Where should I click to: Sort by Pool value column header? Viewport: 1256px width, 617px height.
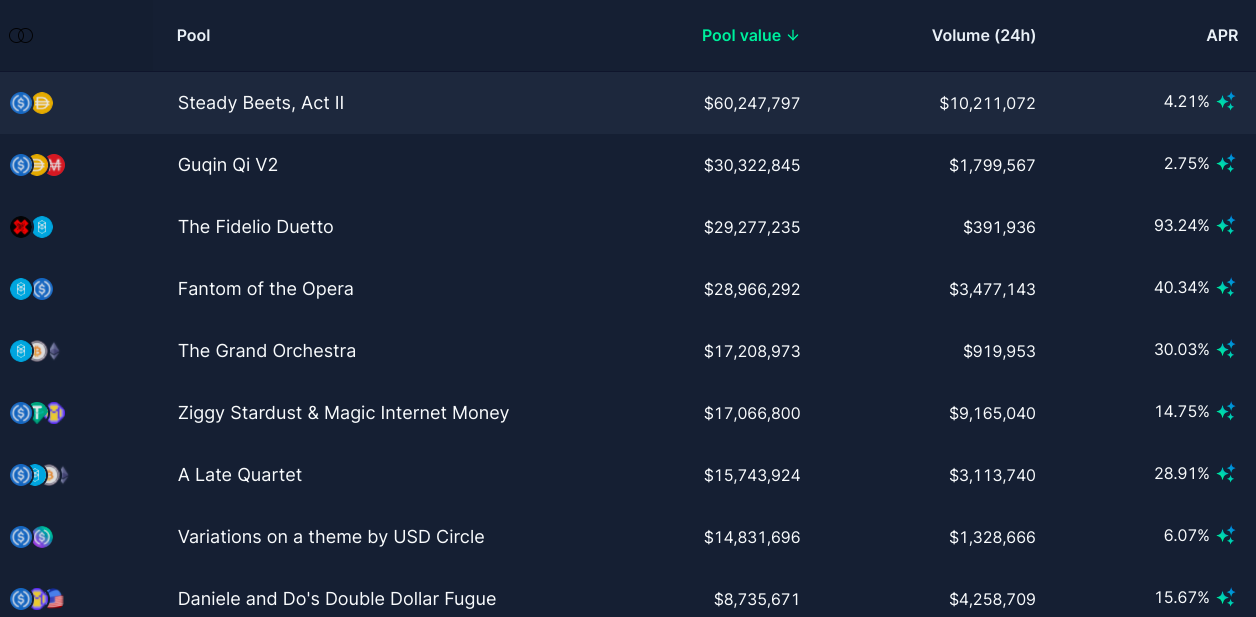(750, 36)
